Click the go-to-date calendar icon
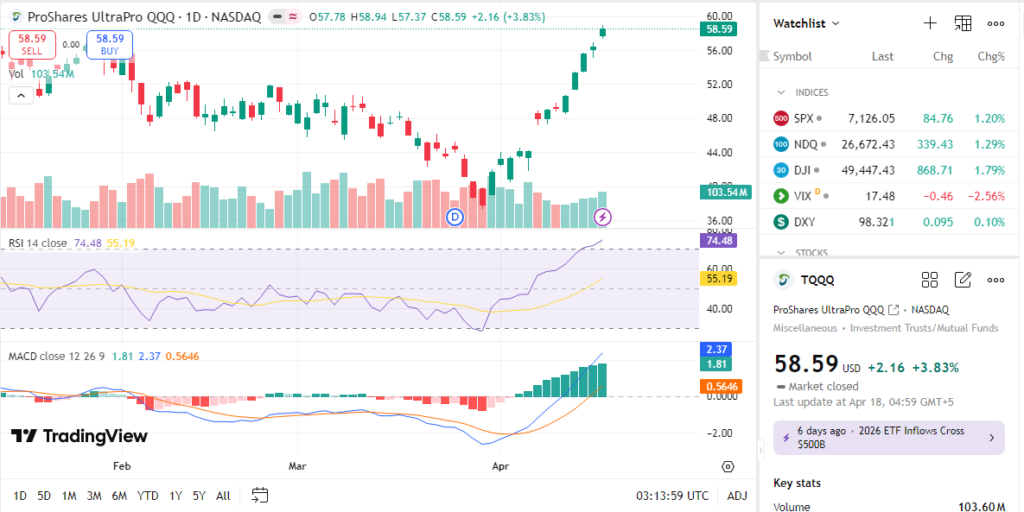This screenshot has height=512, width=1024. 260,495
